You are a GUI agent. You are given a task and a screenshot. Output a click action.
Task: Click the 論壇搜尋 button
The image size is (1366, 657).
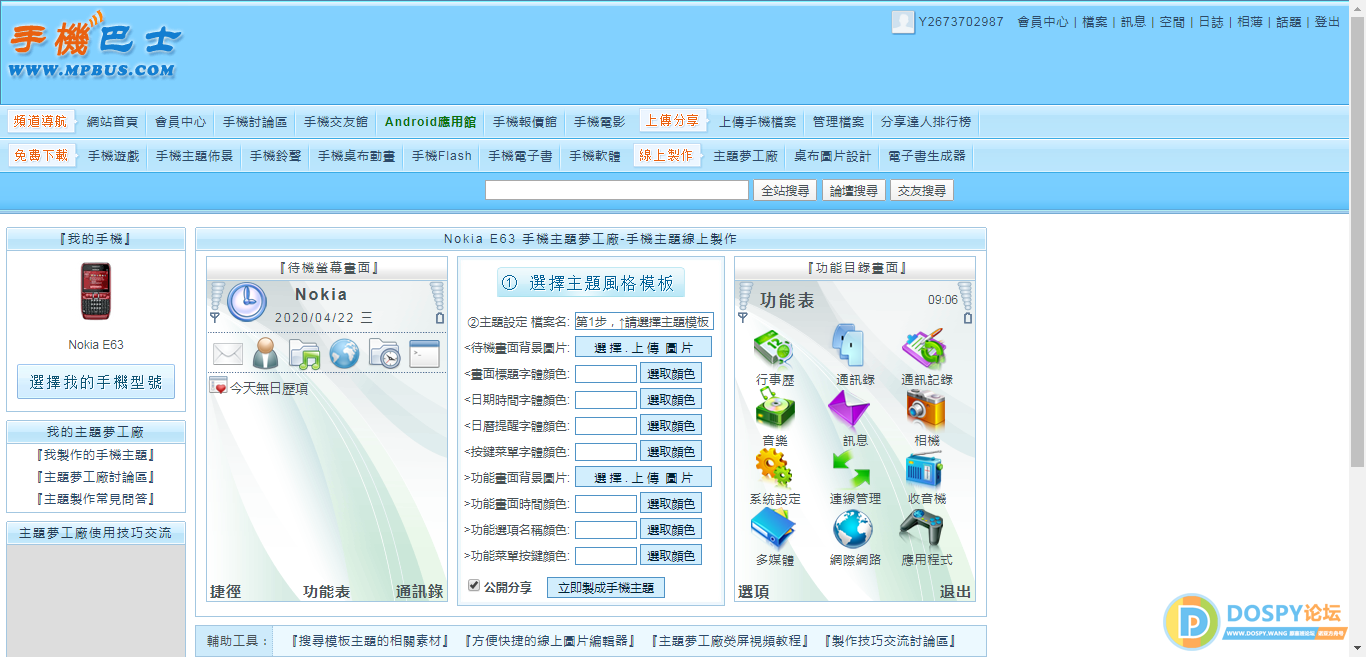854,190
